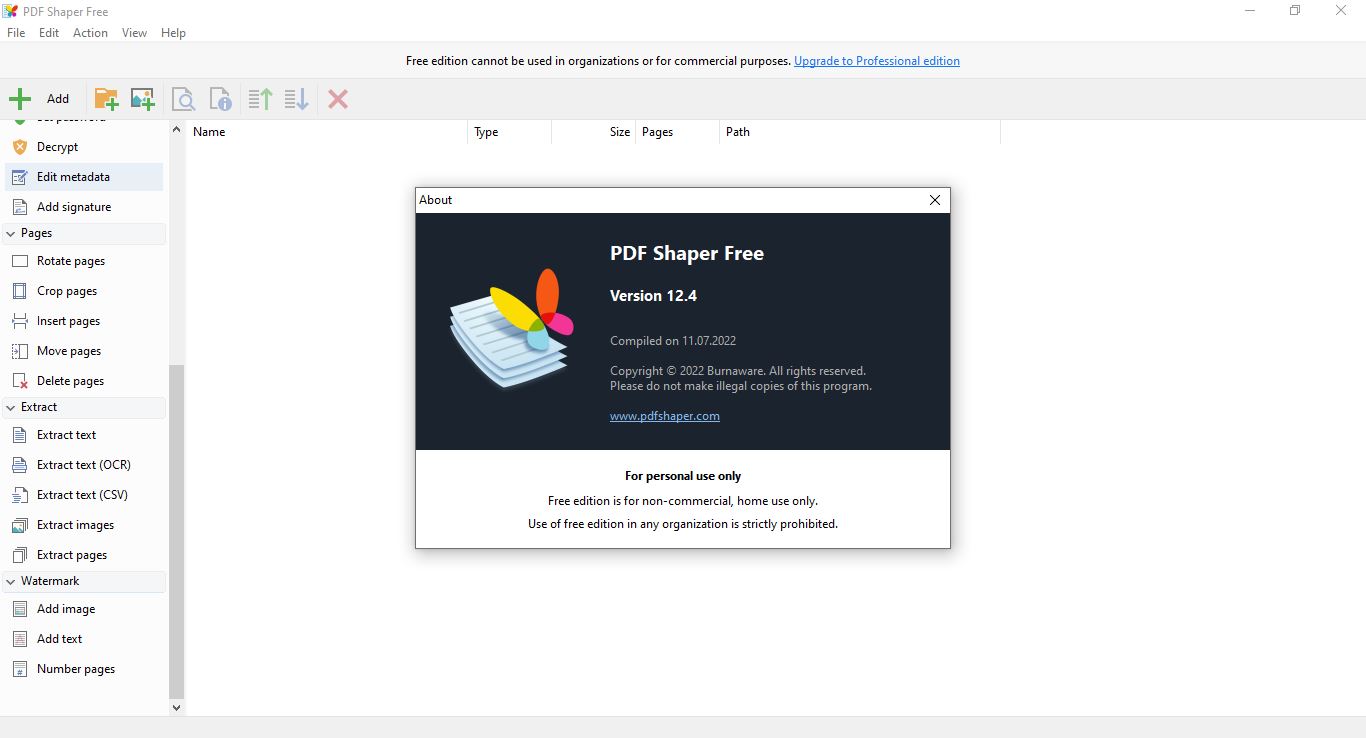Select Edit metadata in the sidebar
The height and width of the screenshot is (738, 1366).
click(85, 177)
